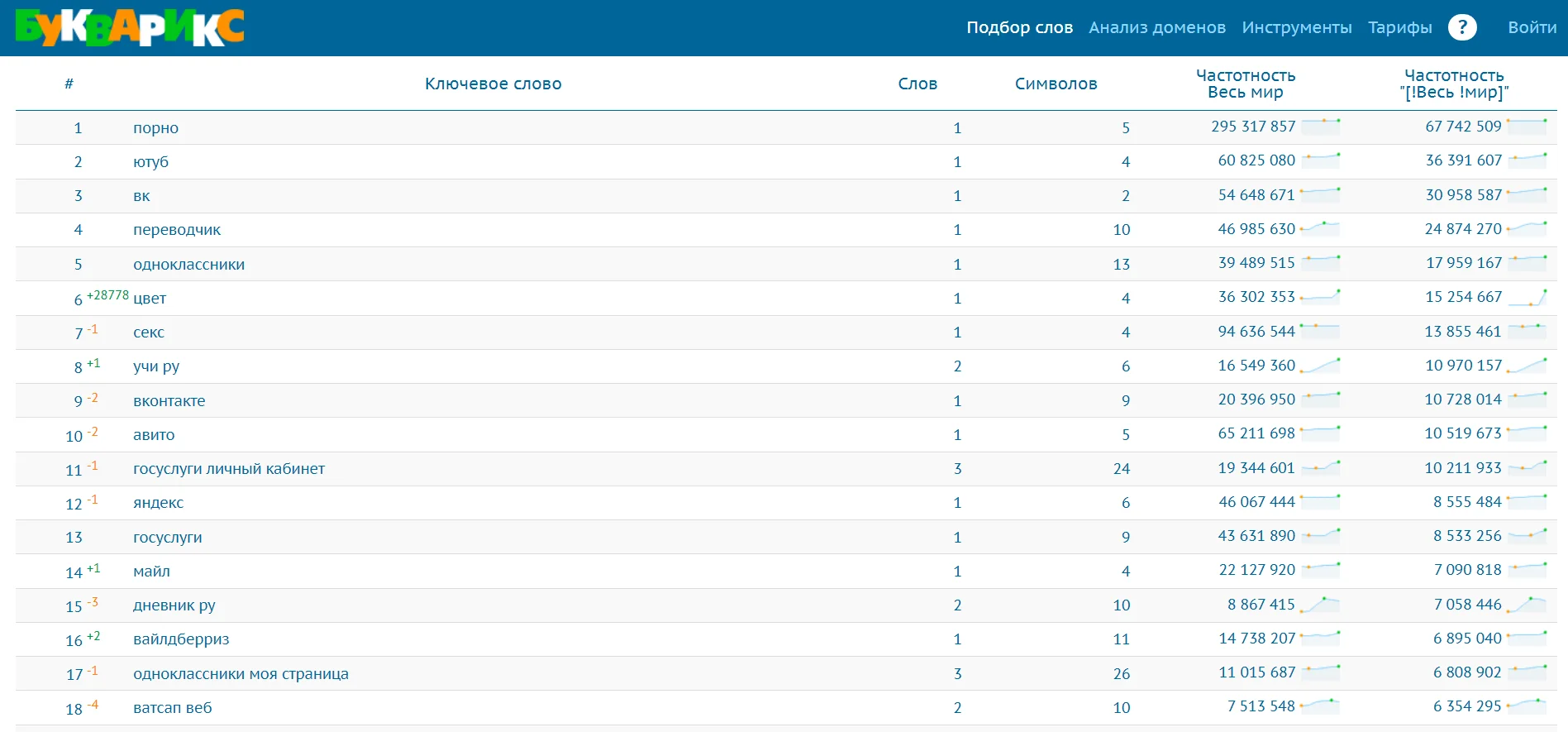Click exact-match sparkline for «дневник ру»

[x=1526, y=605]
